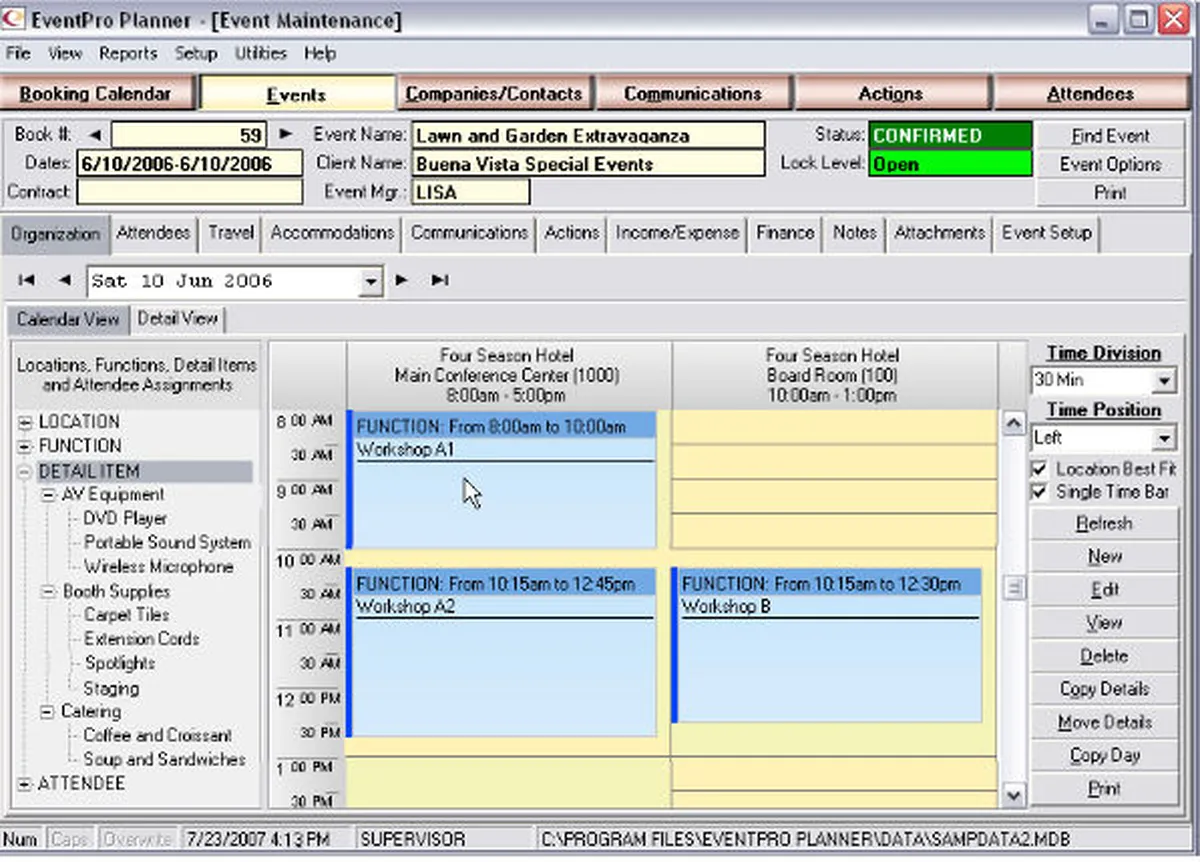1200x862 pixels.
Task: Jump to last date arrow icon
Action: [x=439, y=281]
